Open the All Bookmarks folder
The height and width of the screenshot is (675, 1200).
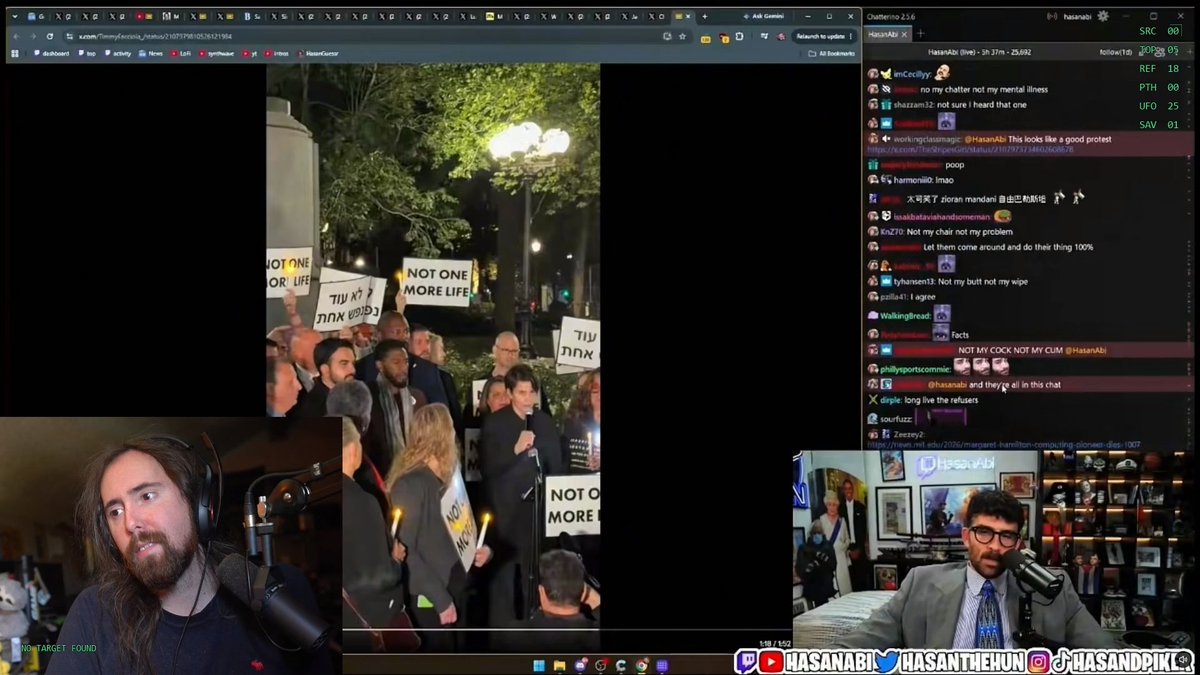pyautogui.click(x=832, y=53)
